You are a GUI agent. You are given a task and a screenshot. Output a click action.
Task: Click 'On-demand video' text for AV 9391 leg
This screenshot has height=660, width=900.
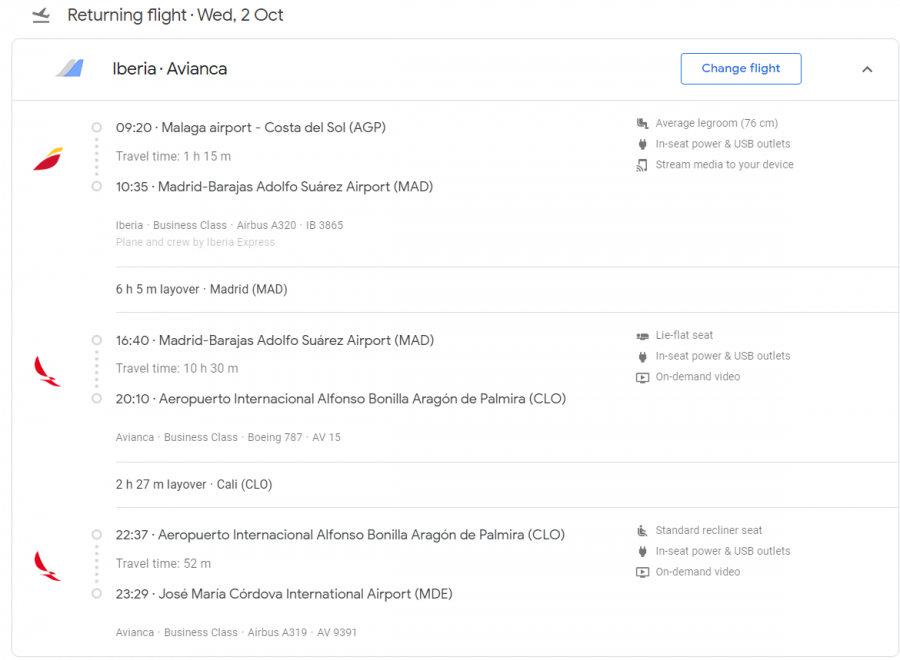point(698,572)
